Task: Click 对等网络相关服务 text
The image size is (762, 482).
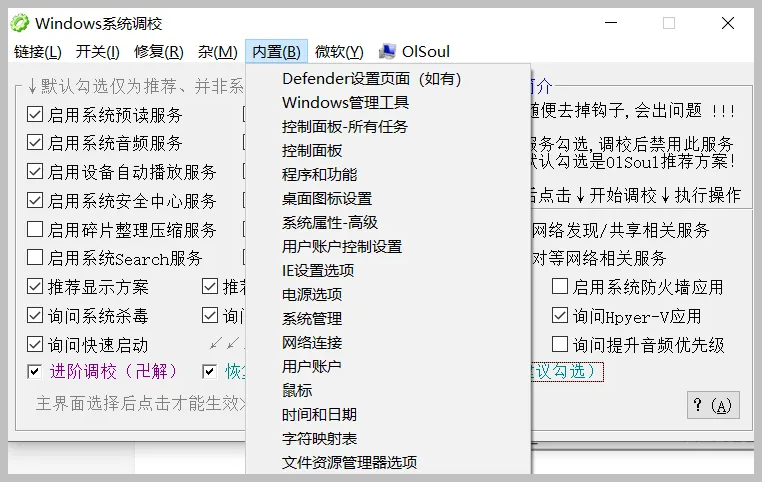Action: tap(599, 258)
